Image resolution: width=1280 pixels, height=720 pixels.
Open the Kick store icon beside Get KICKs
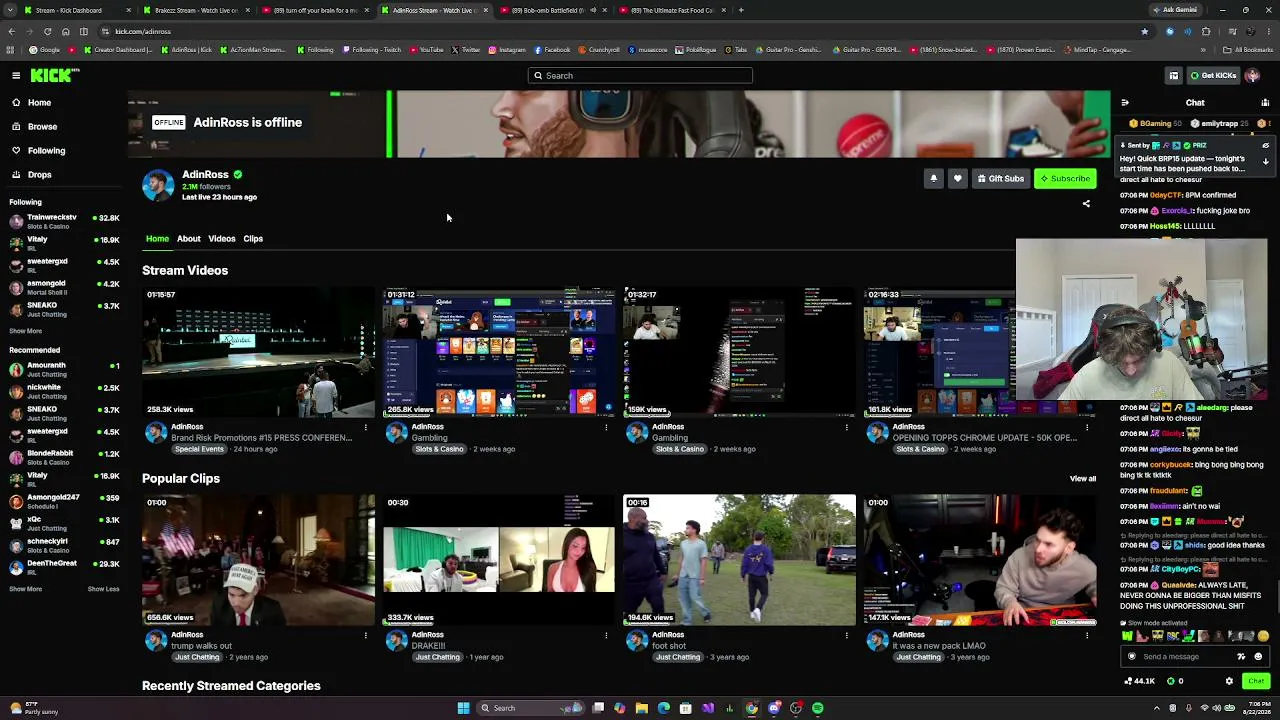pyautogui.click(x=1174, y=75)
